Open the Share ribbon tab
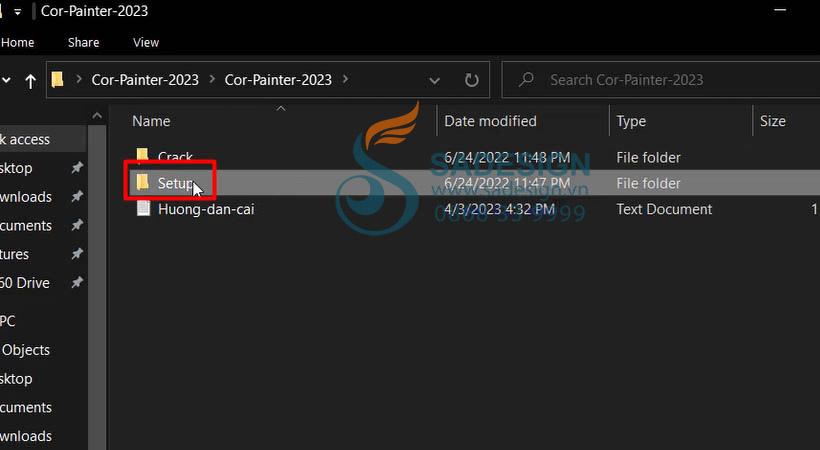820x450 pixels. click(83, 42)
